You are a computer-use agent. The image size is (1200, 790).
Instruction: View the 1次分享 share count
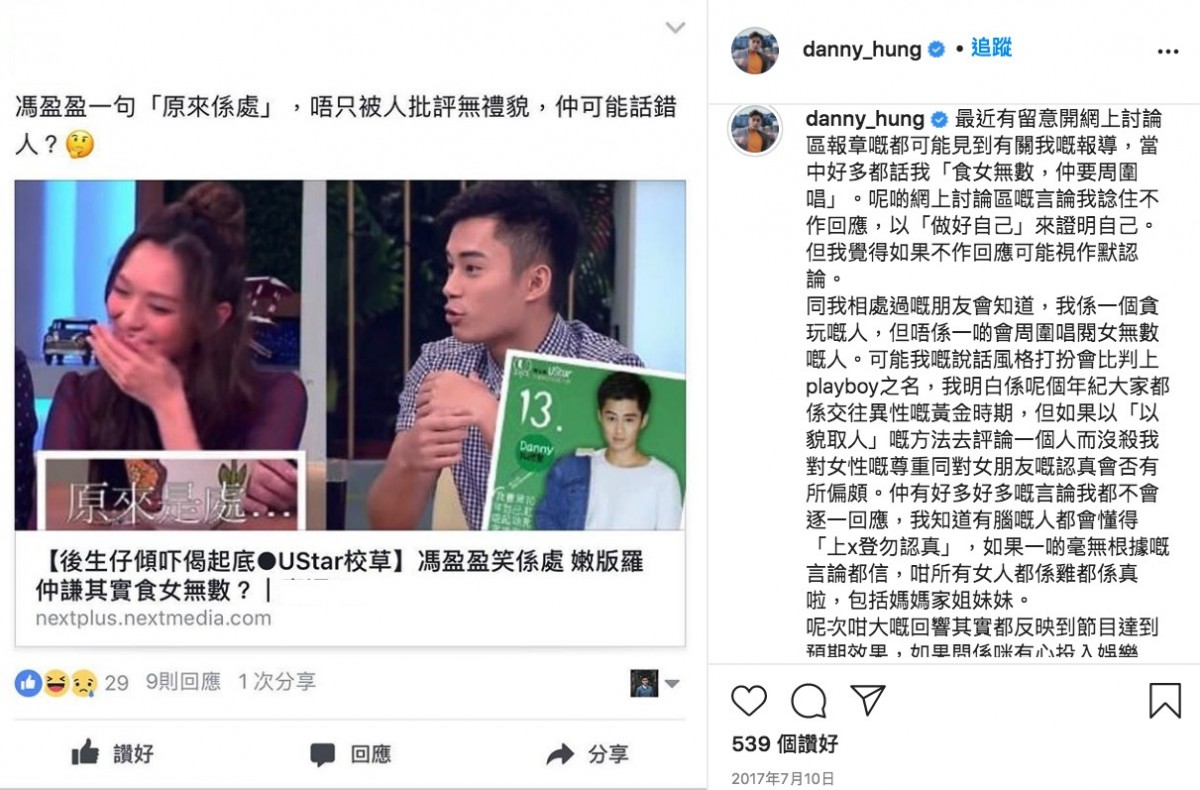pos(277,682)
